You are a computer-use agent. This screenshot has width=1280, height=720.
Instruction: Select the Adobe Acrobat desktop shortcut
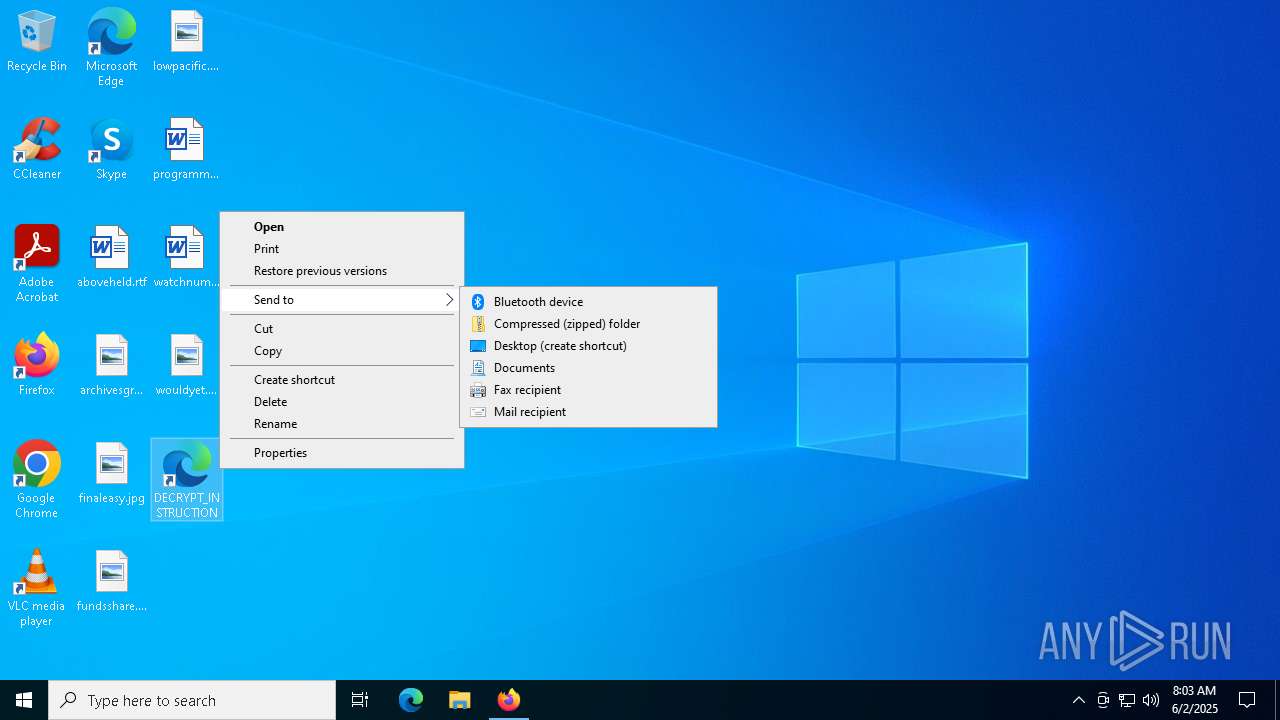(37, 264)
